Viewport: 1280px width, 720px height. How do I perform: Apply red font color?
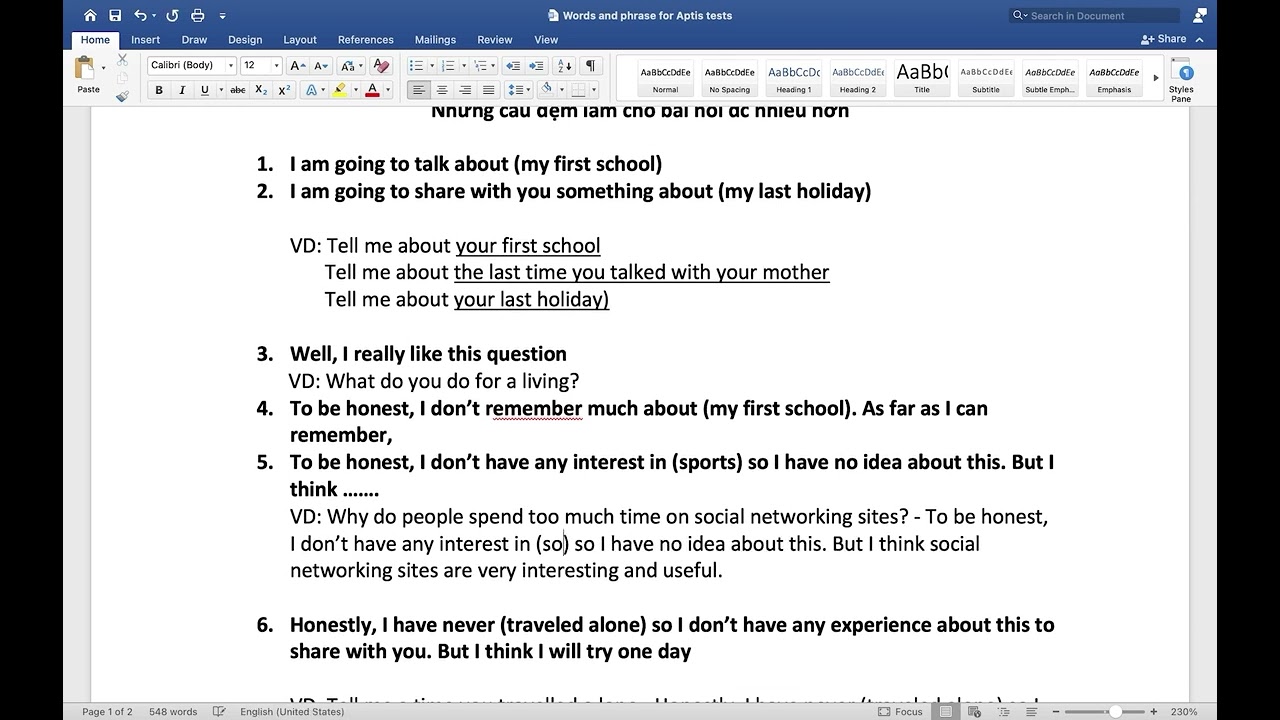coord(372,90)
